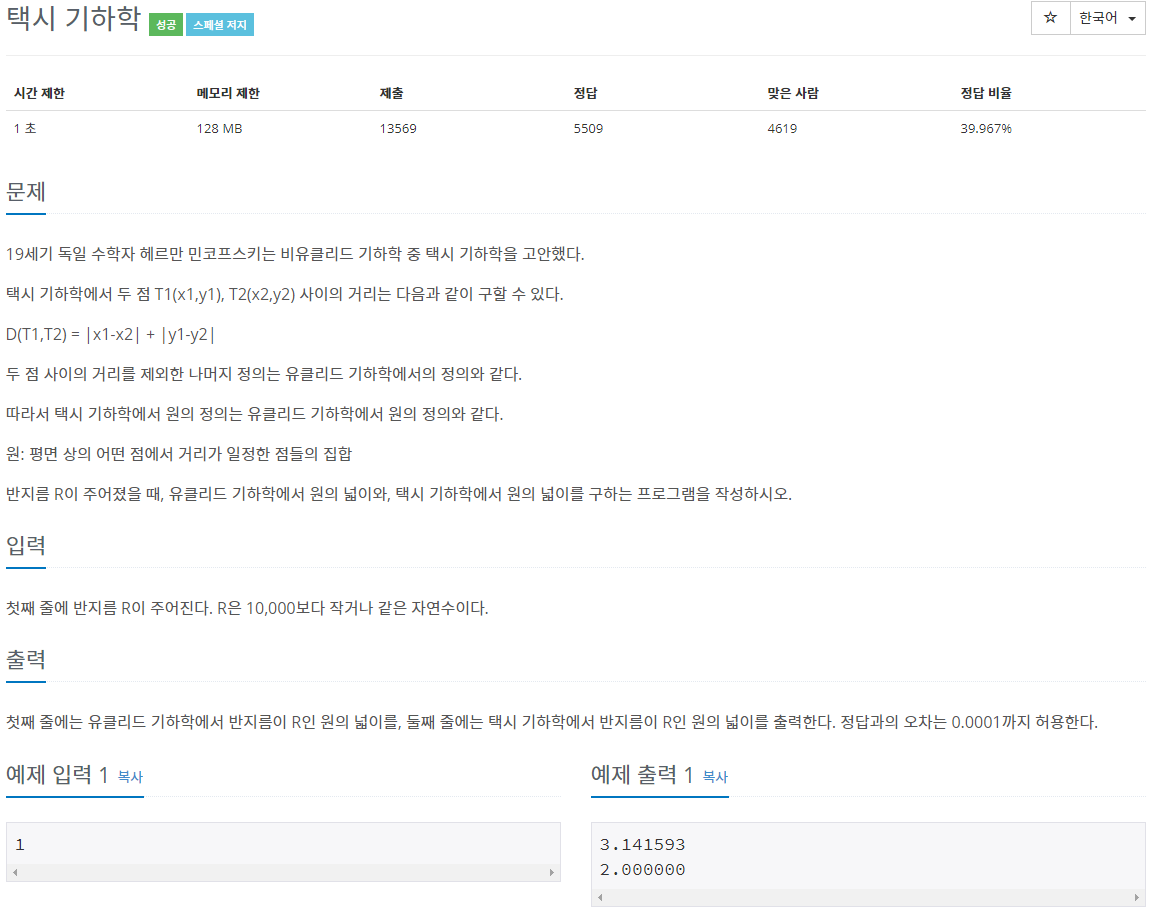This screenshot has height=912, width=1153.
Task: Click right arrow of sample input scrollbar
Action: (551, 872)
